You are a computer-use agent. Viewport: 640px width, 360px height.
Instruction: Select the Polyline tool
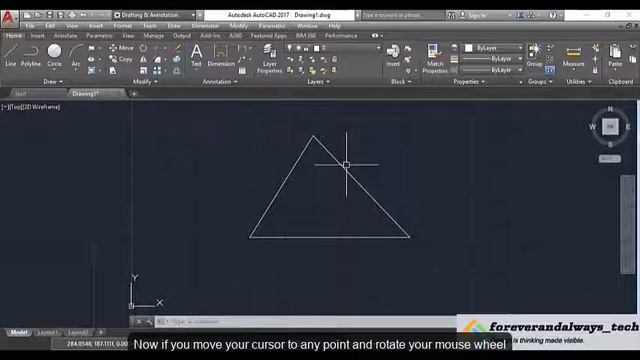[31, 55]
